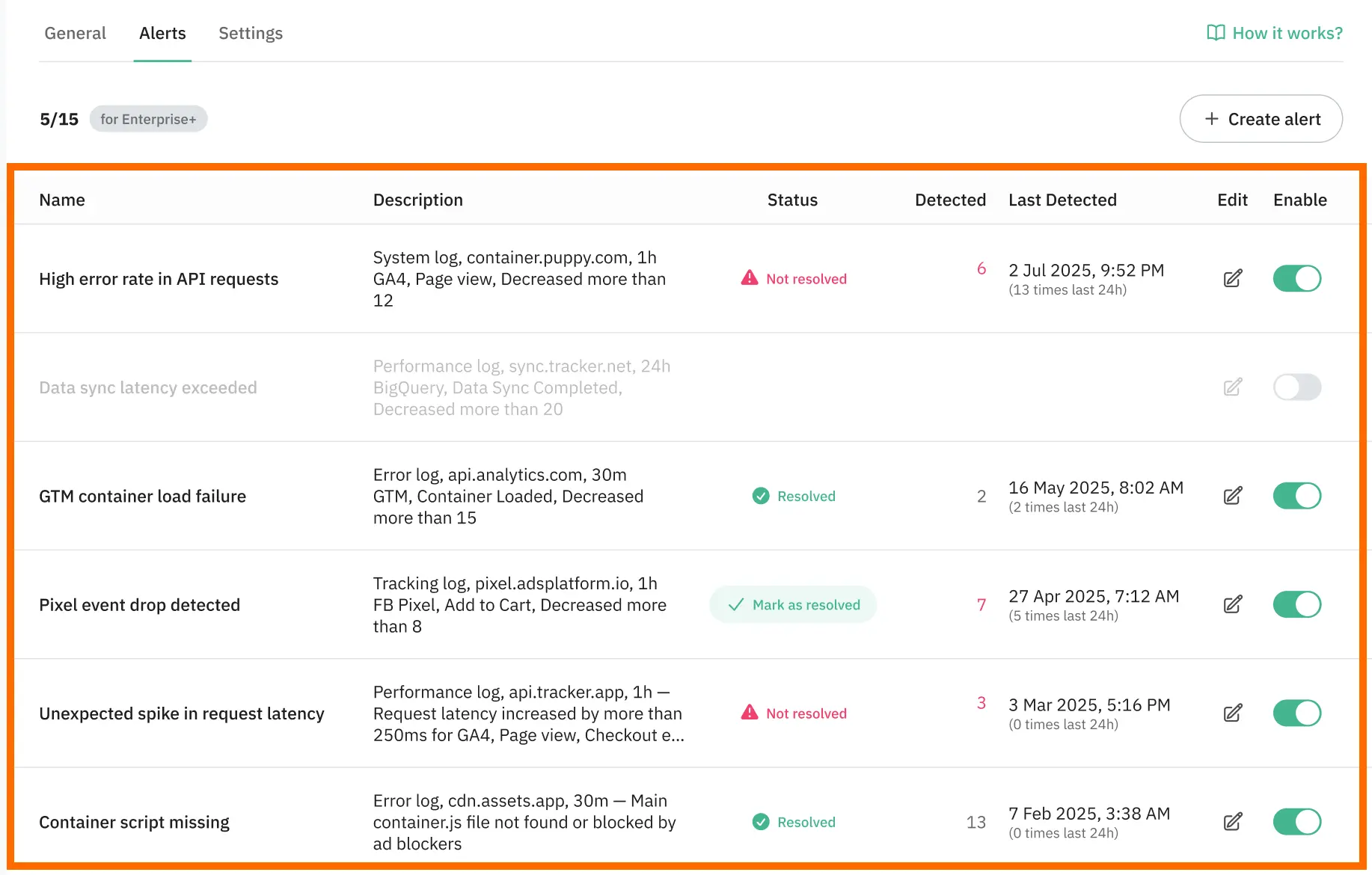The image size is (1372, 875).
Task: Edit the "High error rate in API requests" alert
Action: (x=1232, y=278)
